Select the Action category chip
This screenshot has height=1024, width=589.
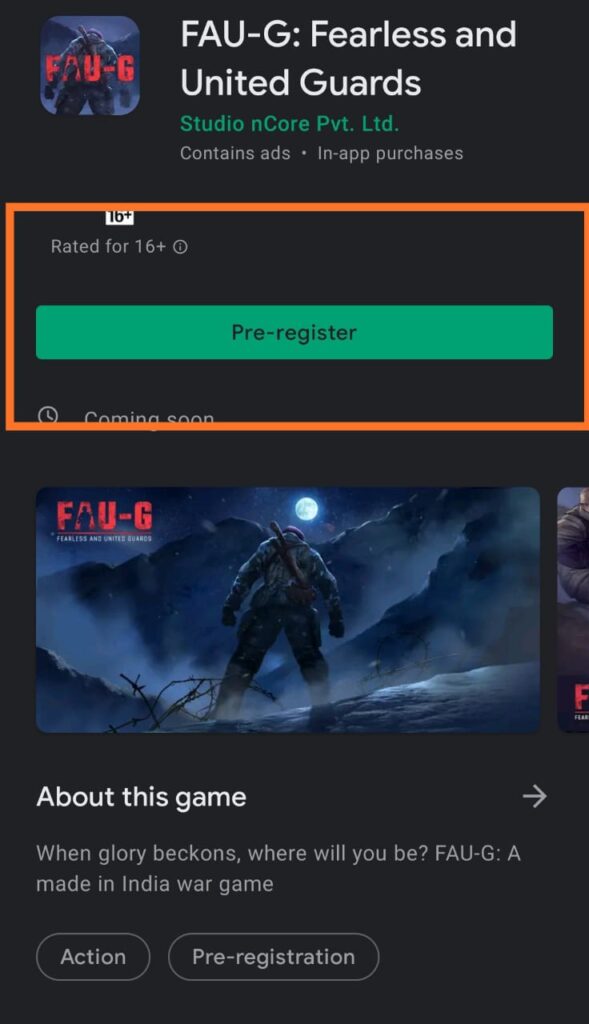[93, 957]
